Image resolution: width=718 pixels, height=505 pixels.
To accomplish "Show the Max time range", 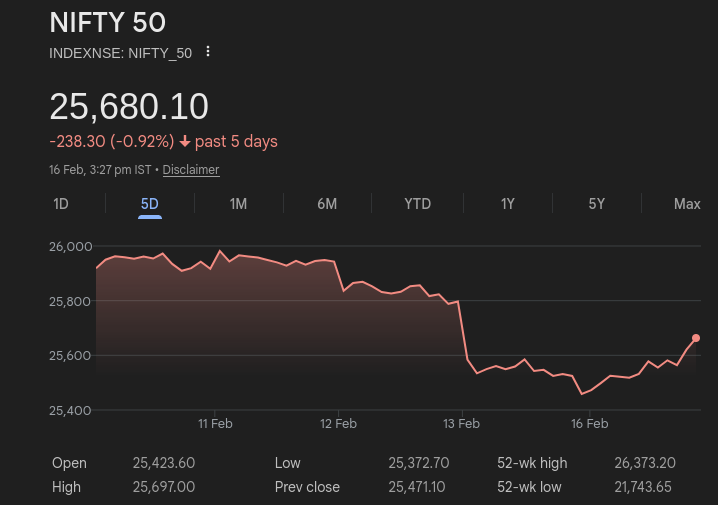I will (687, 204).
